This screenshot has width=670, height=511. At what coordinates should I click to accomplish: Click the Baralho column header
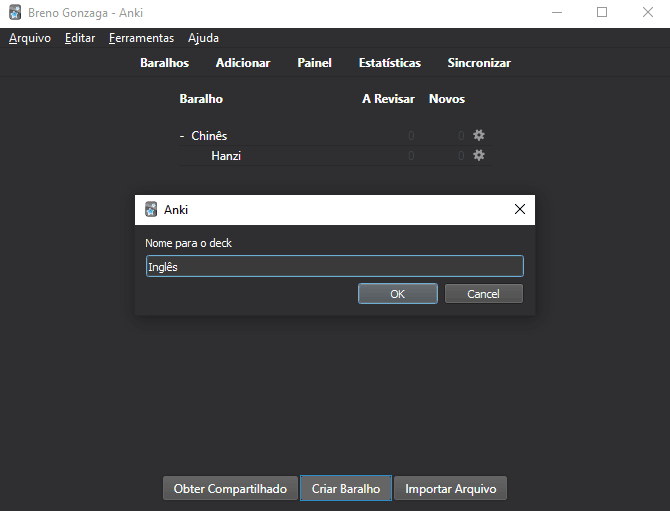[201, 99]
